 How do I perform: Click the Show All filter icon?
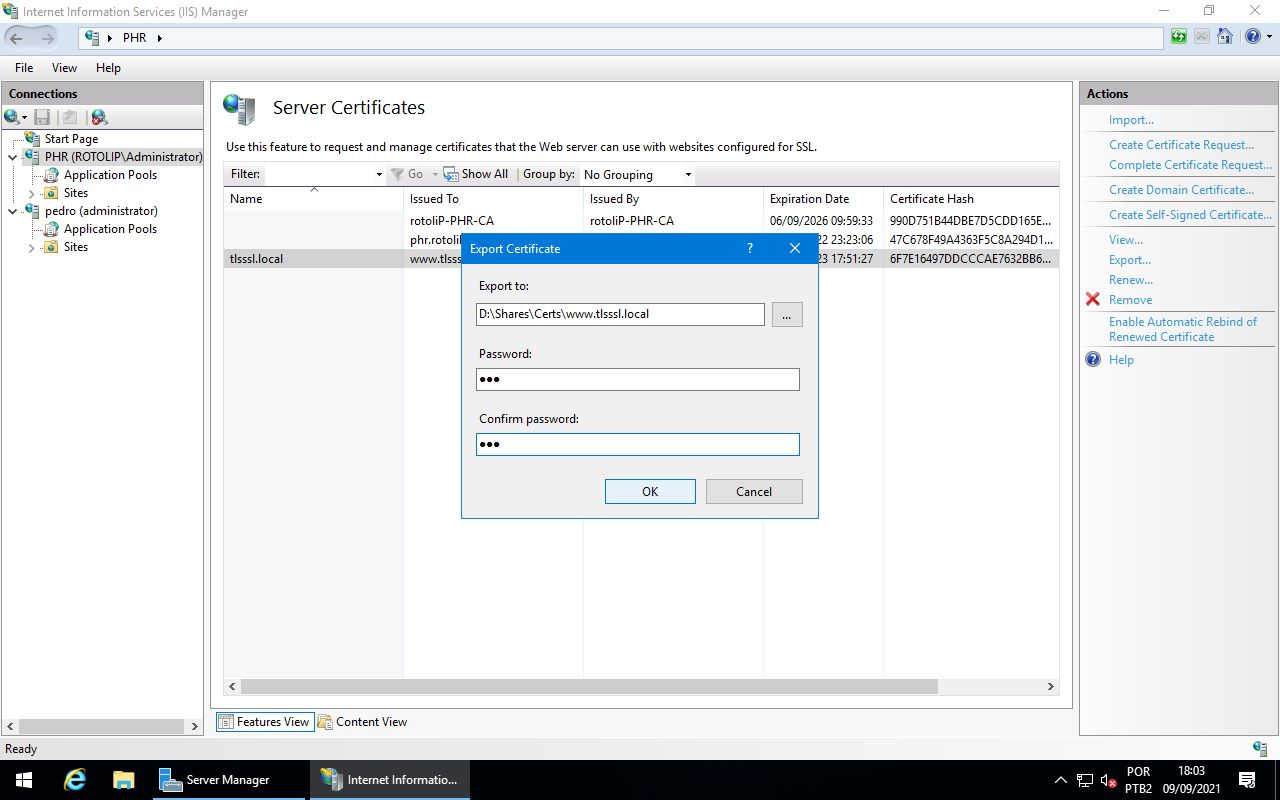(450, 174)
